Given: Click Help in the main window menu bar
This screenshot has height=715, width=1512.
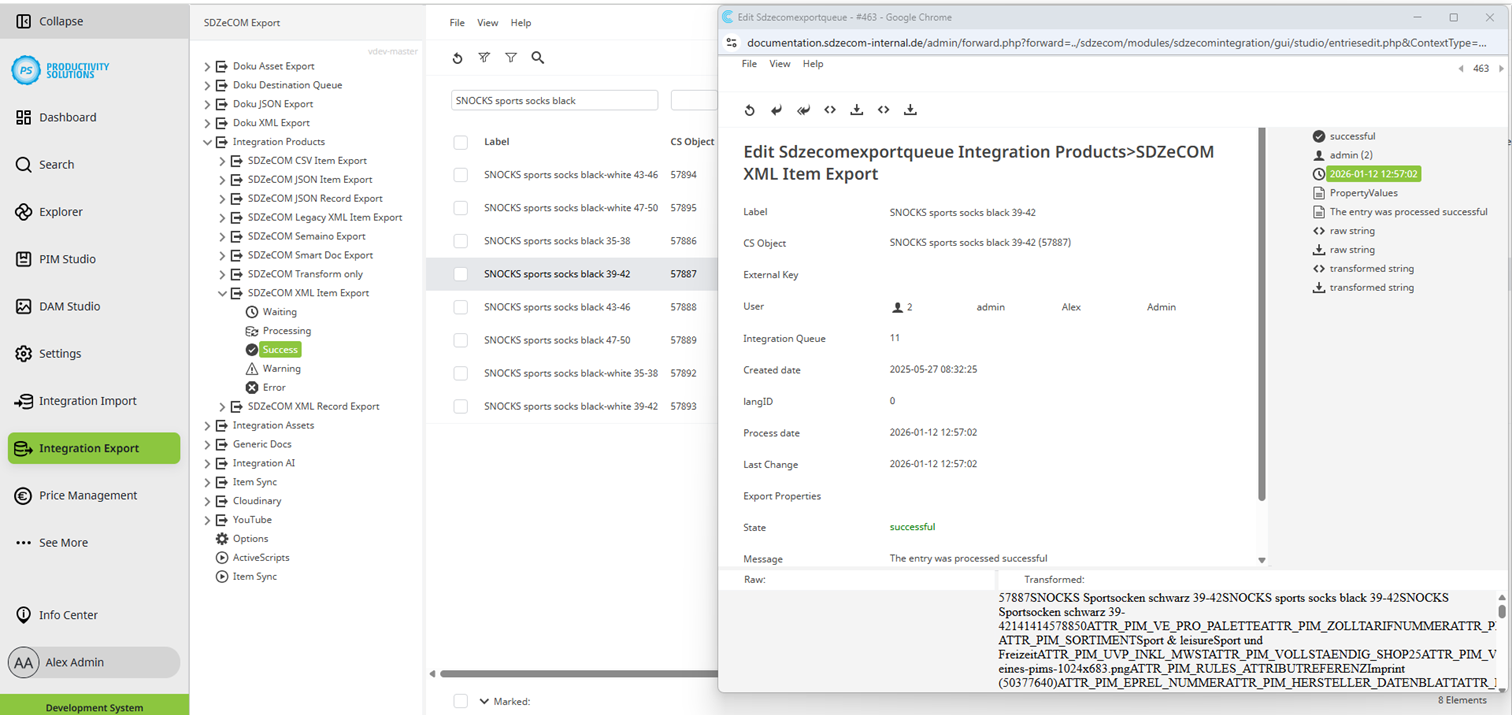Looking at the screenshot, I should pyautogui.click(x=519, y=22).
